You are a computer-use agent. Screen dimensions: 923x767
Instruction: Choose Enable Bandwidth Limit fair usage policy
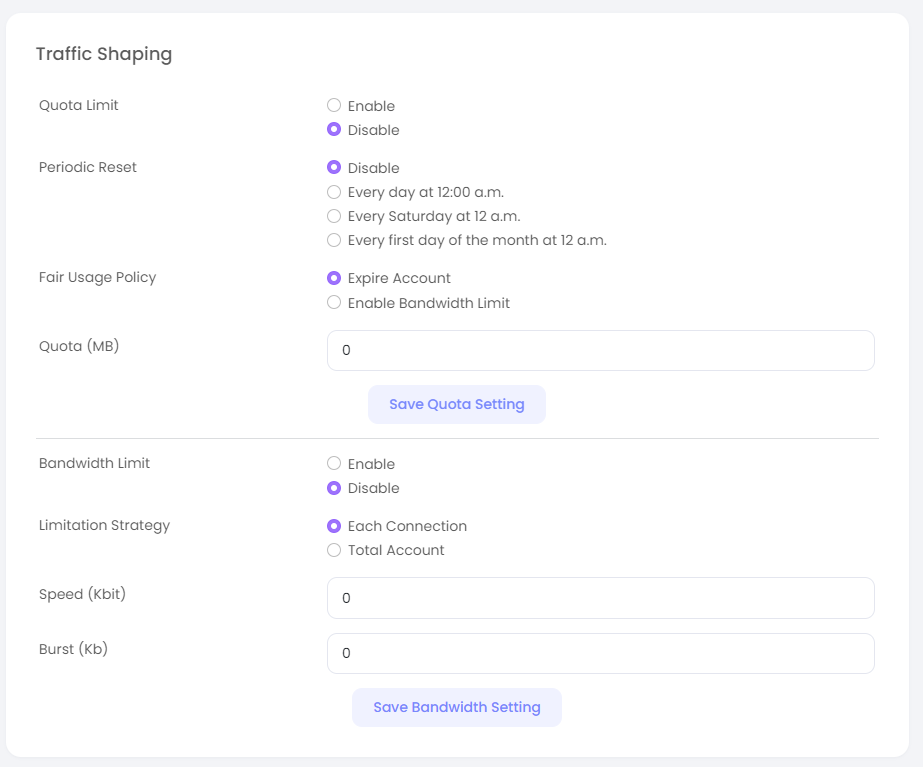coord(334,303)
